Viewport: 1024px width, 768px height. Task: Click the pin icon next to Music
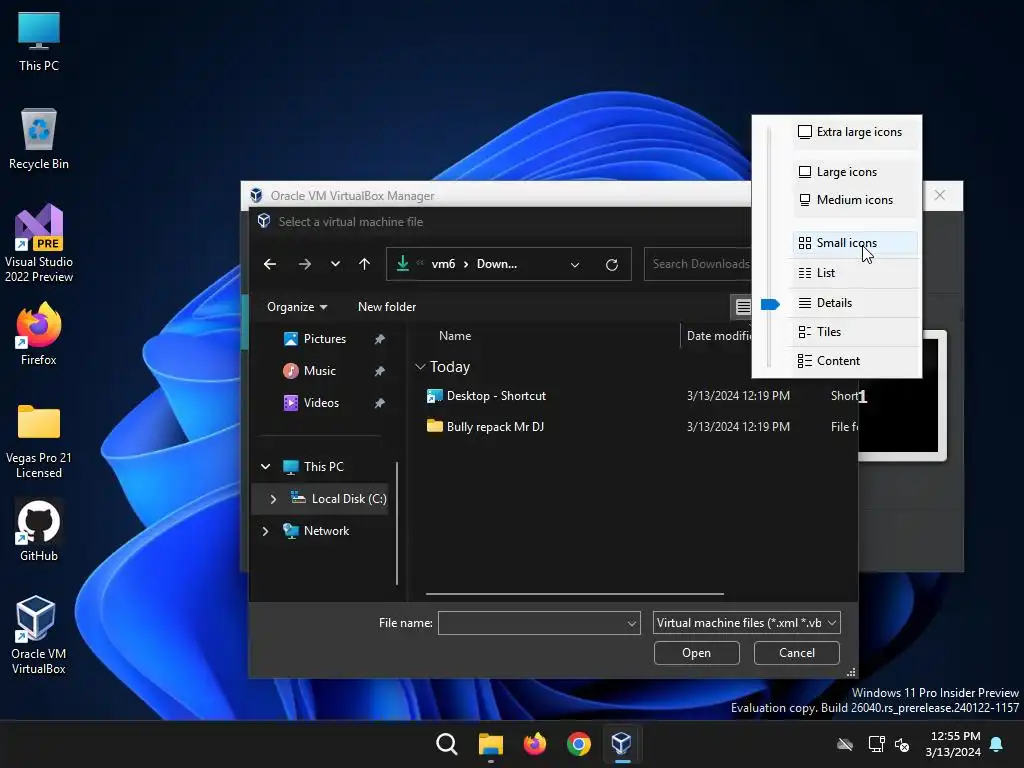pyautogui.click(x=379, y=371)
